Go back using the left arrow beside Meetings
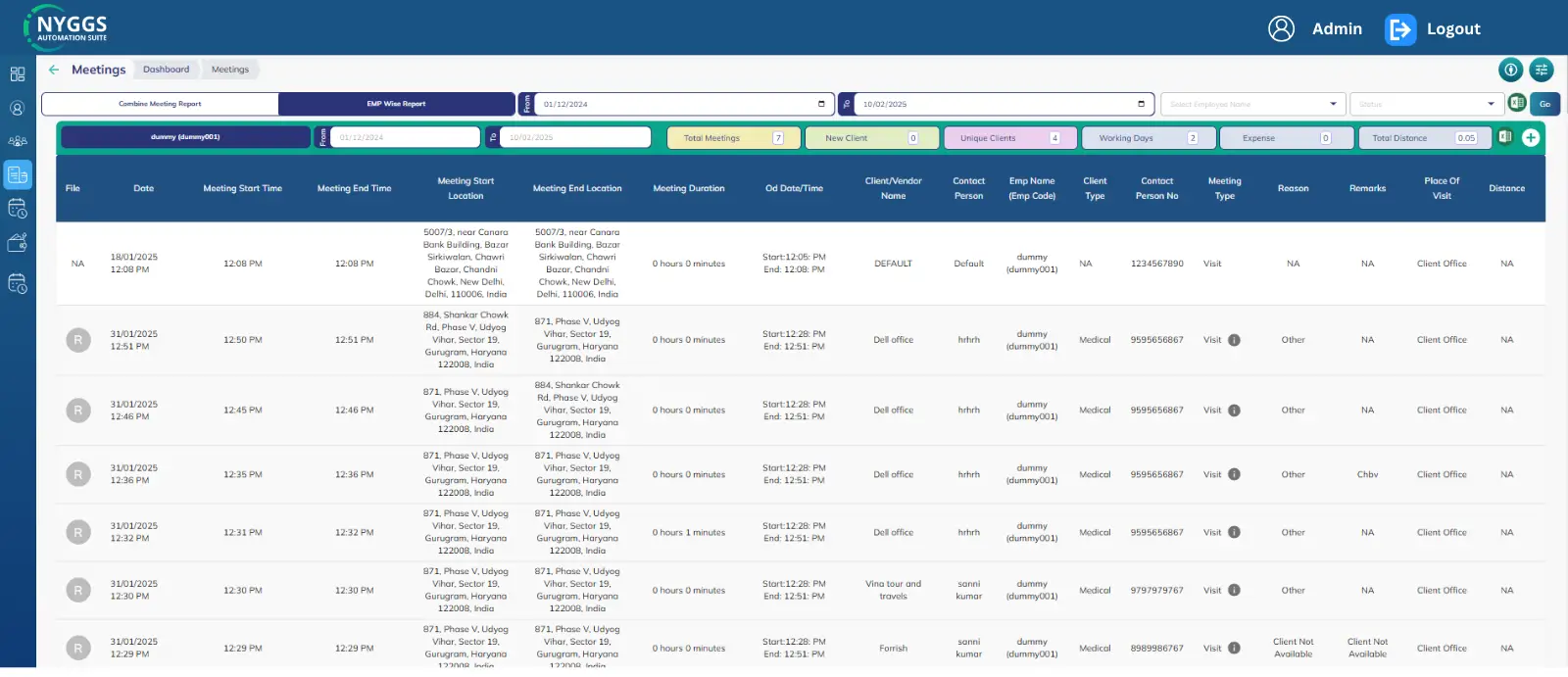The width and height of the screenshot is (1568, 677). coord(54,70)
